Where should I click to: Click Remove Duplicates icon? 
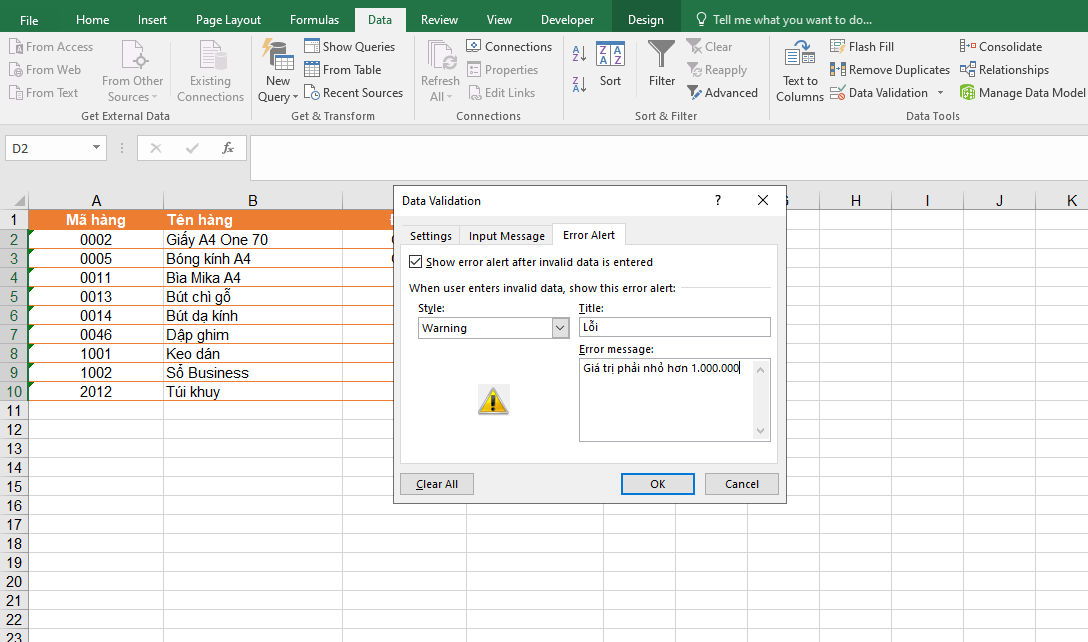pos(838,70)
